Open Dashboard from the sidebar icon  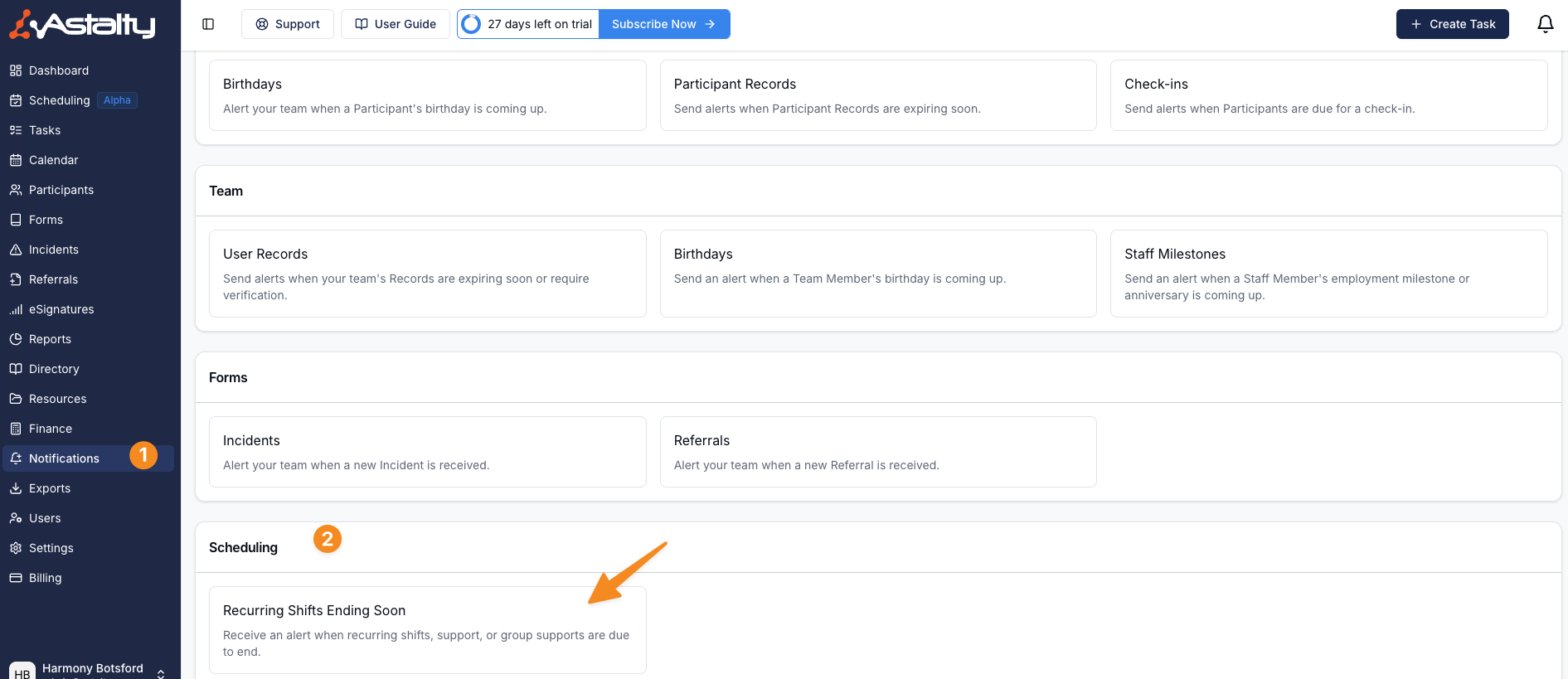[x=16, y=70]
